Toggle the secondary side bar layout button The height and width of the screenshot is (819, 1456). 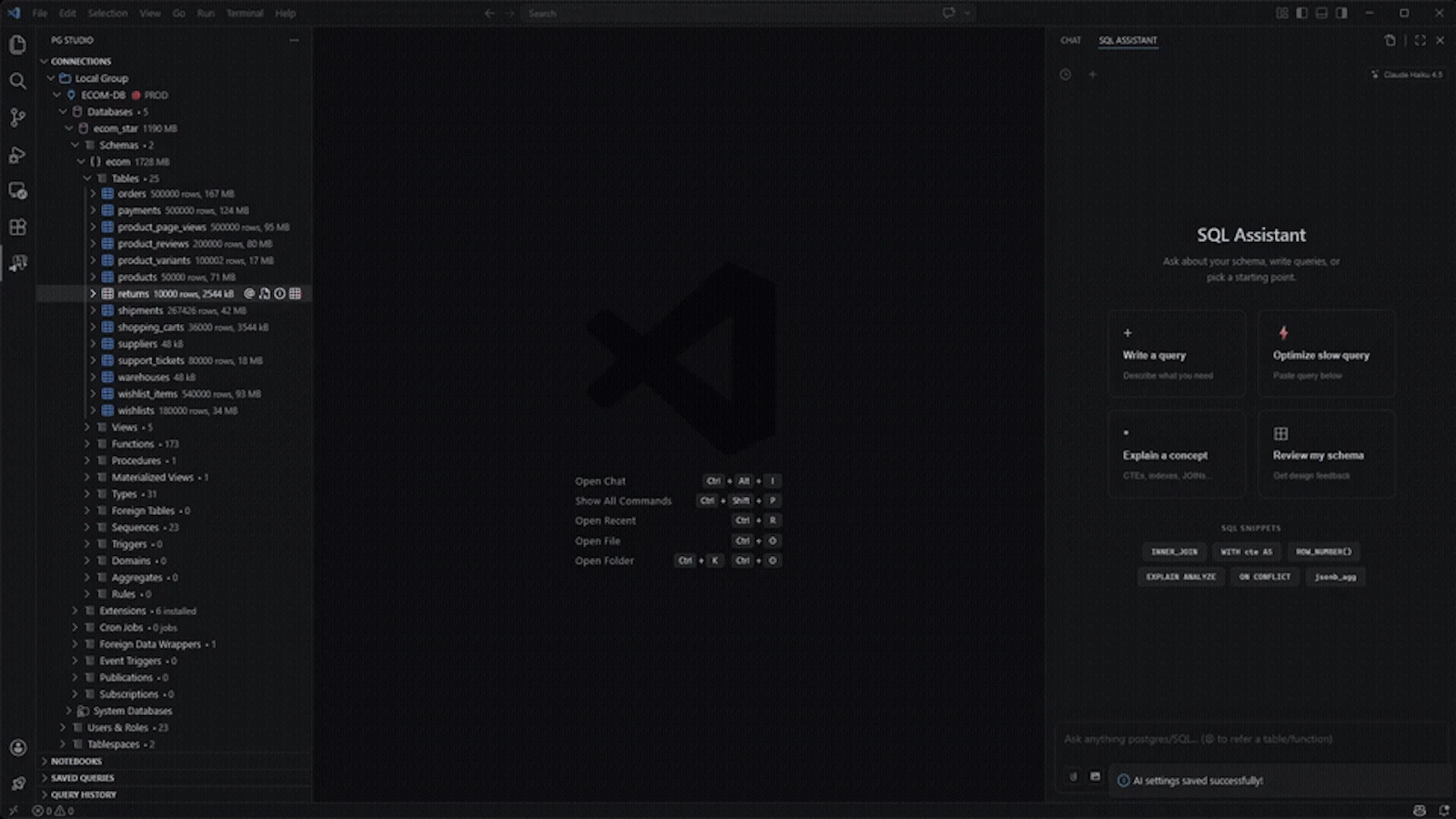coord(1341,14)
